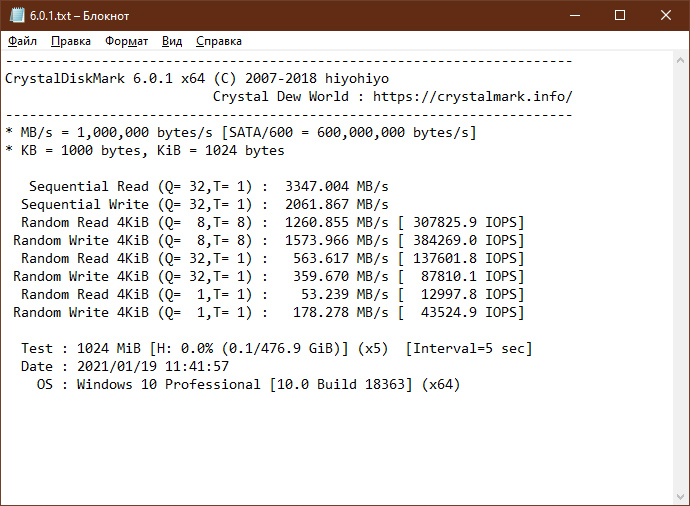Click the text 'CrystalDiskMark'
Image resolution: width=690 pixels, height=506 pixels.
(65, 79)
